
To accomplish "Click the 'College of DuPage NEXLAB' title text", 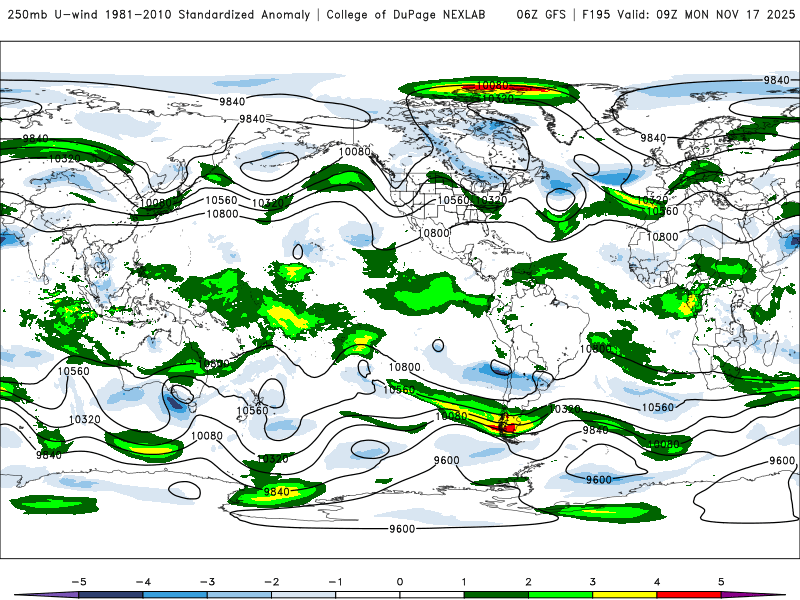I will [x=406, y=15].
